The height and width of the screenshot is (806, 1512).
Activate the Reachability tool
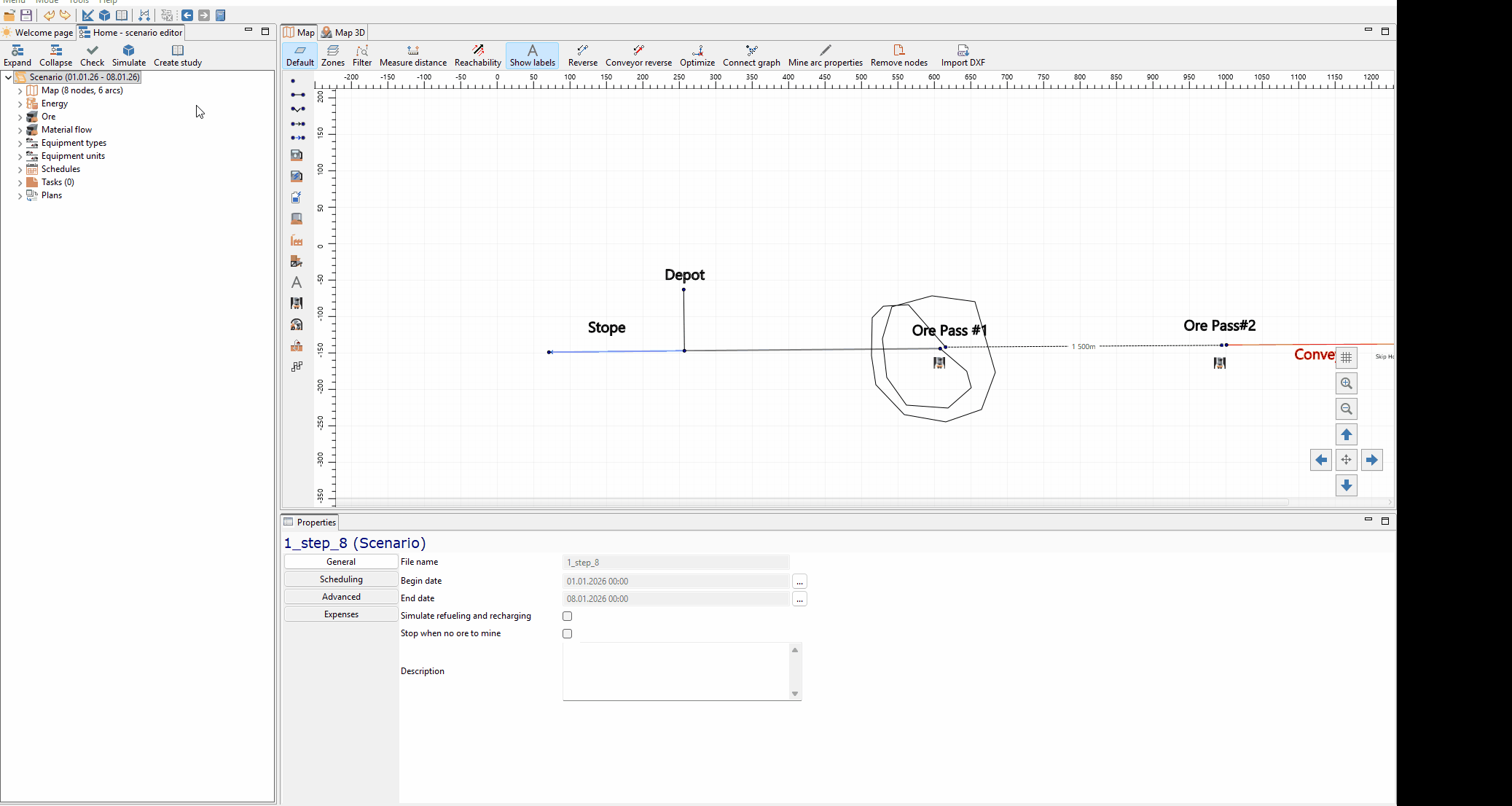(478, 55)
